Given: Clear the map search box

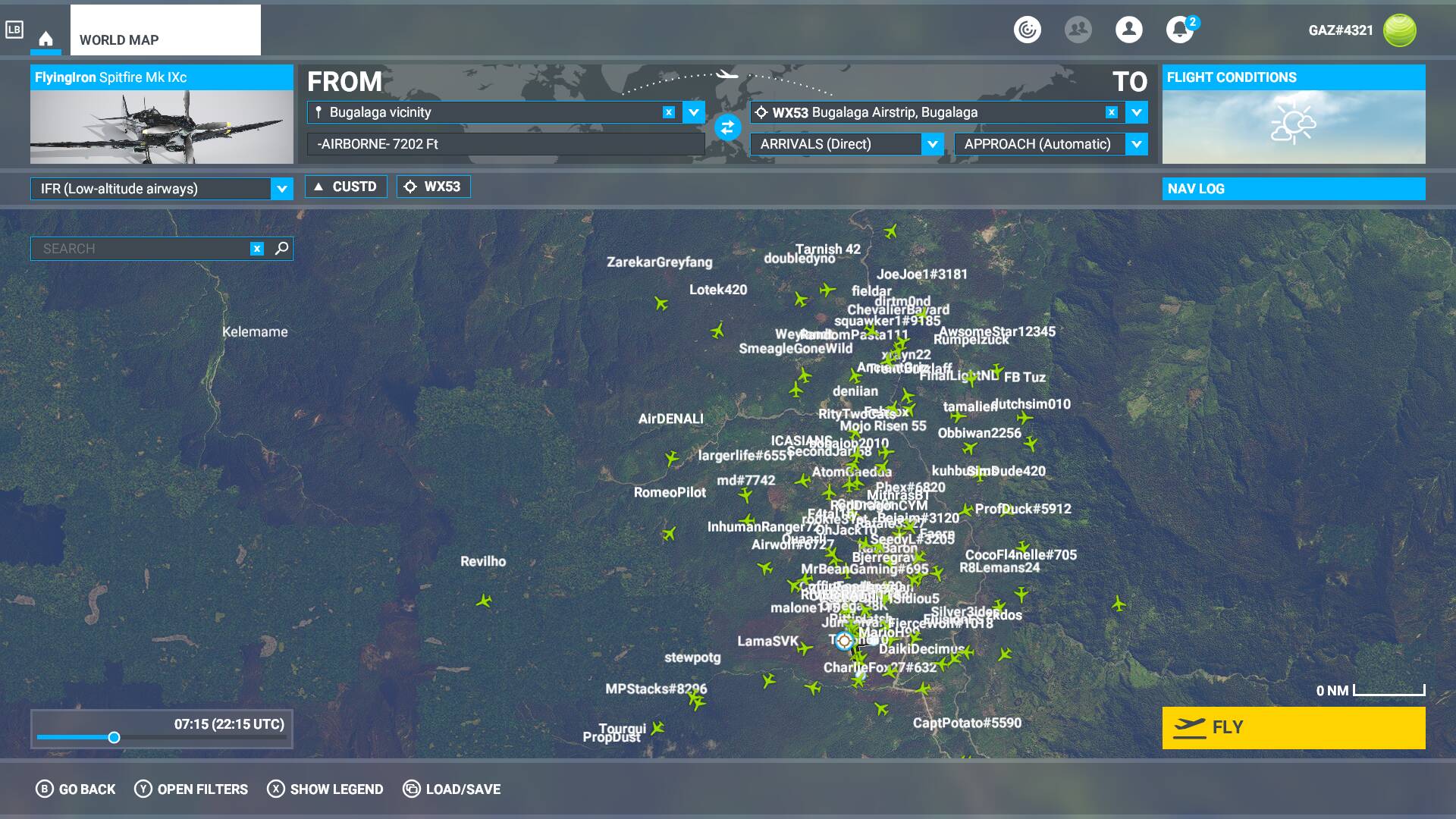Looking at the screenshot, I should point(257,249).
